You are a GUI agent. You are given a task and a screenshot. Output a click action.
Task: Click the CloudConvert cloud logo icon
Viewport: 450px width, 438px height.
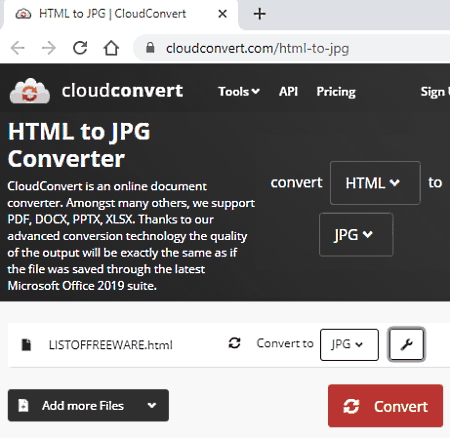tap(30, 91)
